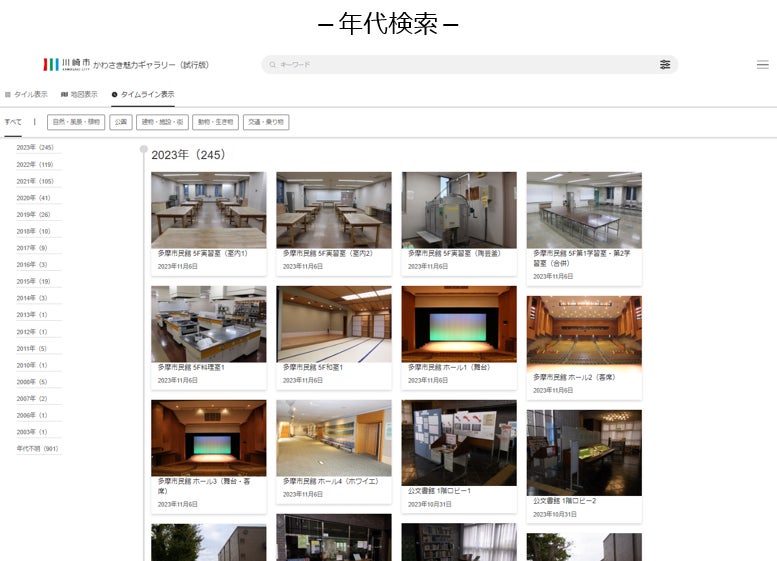
Task: Switch to 地図表示 tab
Action: 79,94
